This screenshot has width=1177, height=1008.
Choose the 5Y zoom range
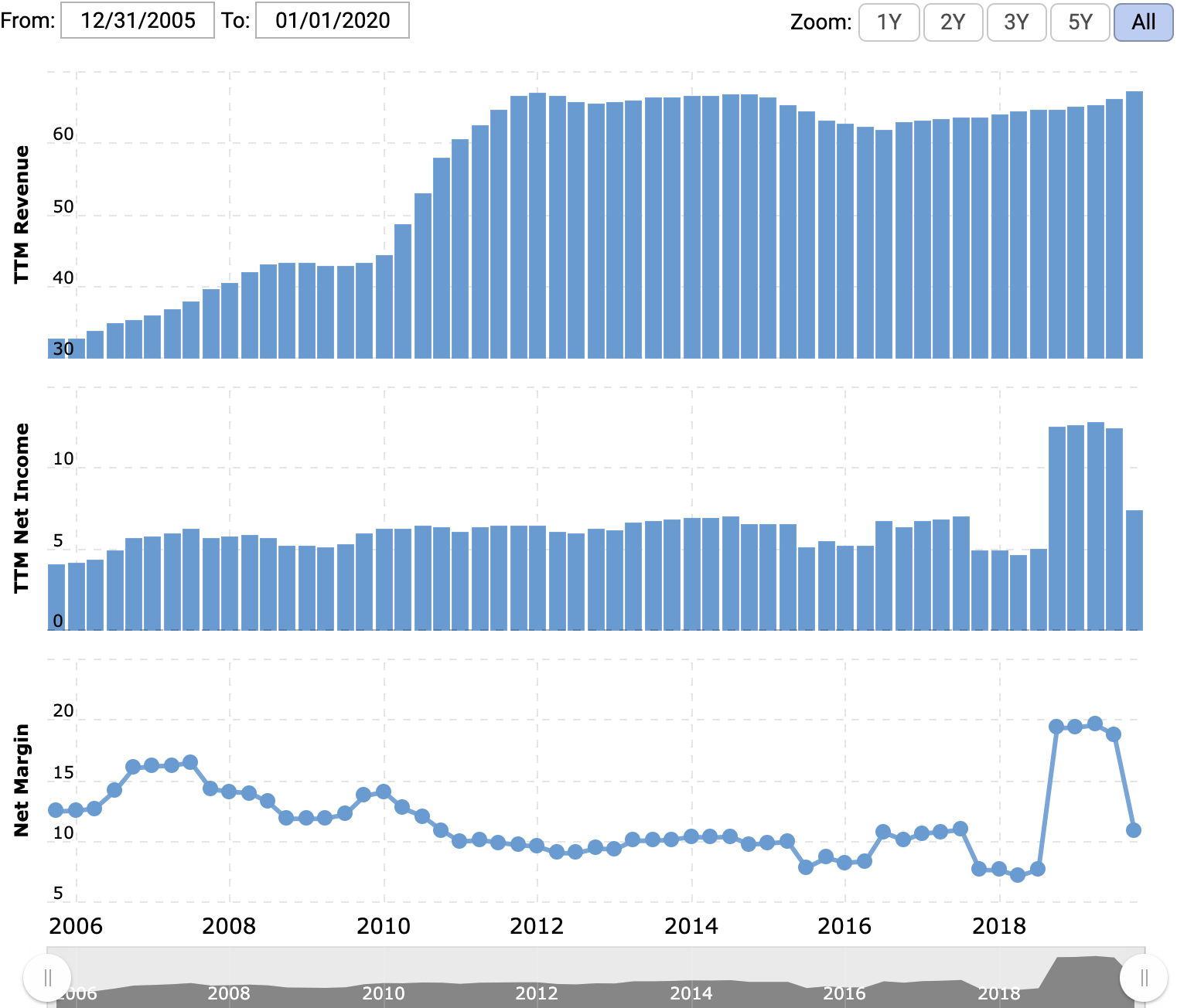click(1080, 22)
